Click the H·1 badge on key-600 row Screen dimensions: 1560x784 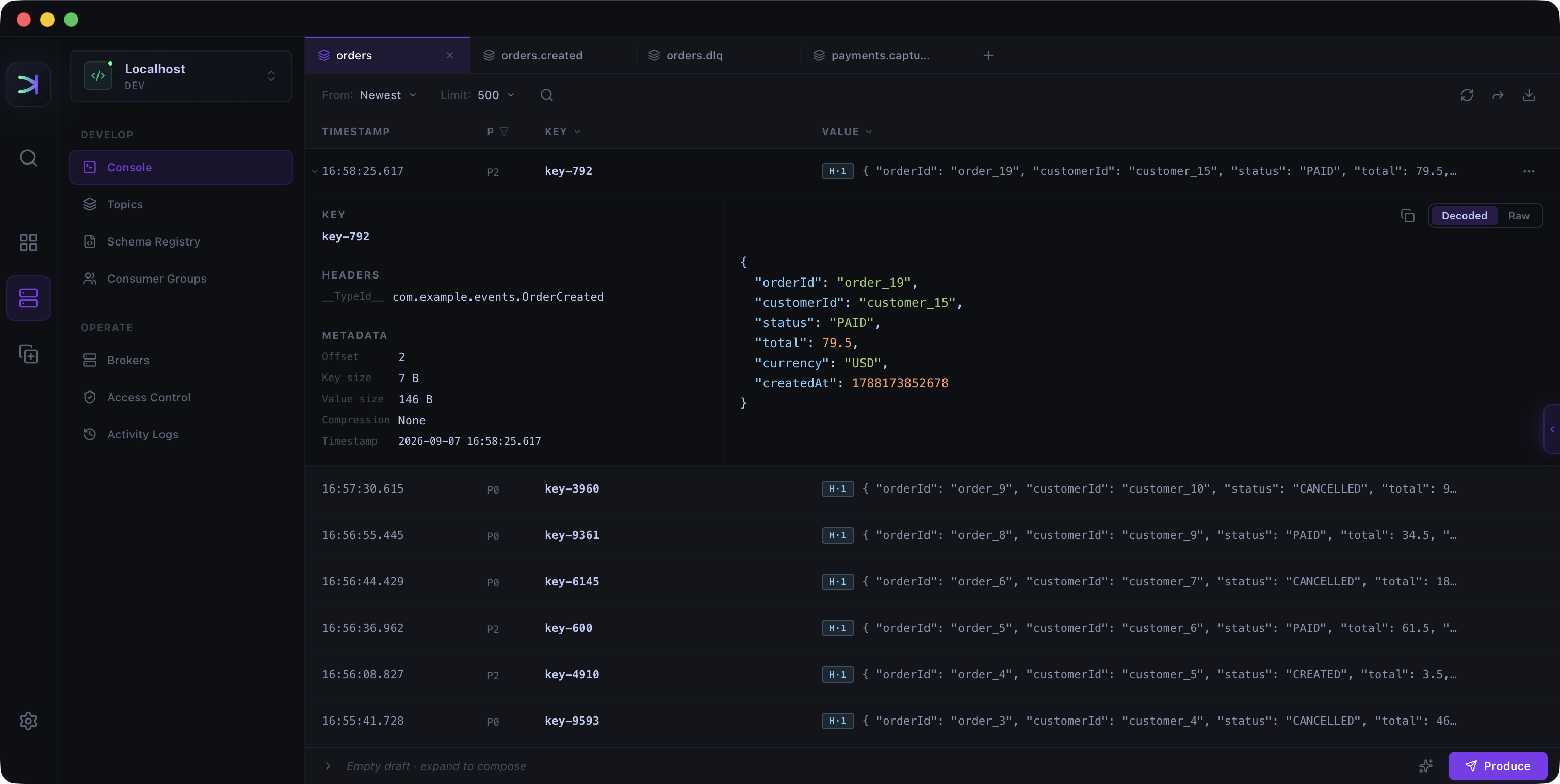(838, 628)
